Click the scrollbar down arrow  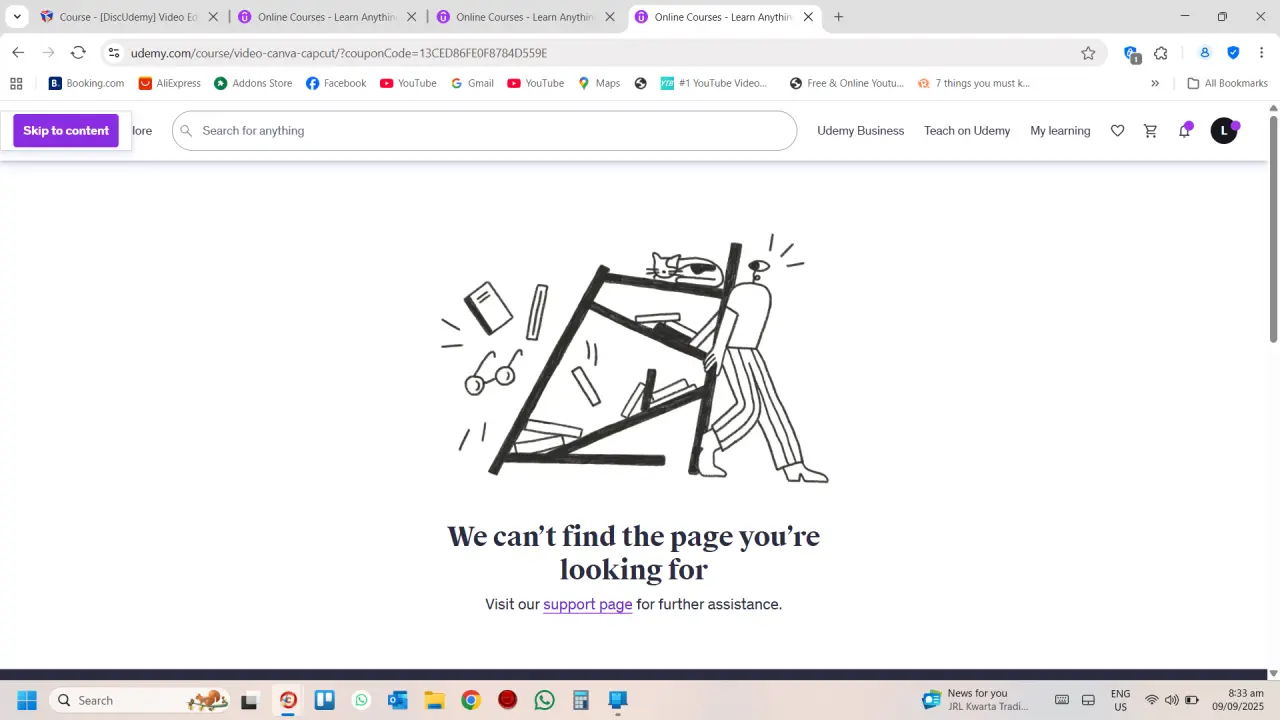tap(1273, 674)
